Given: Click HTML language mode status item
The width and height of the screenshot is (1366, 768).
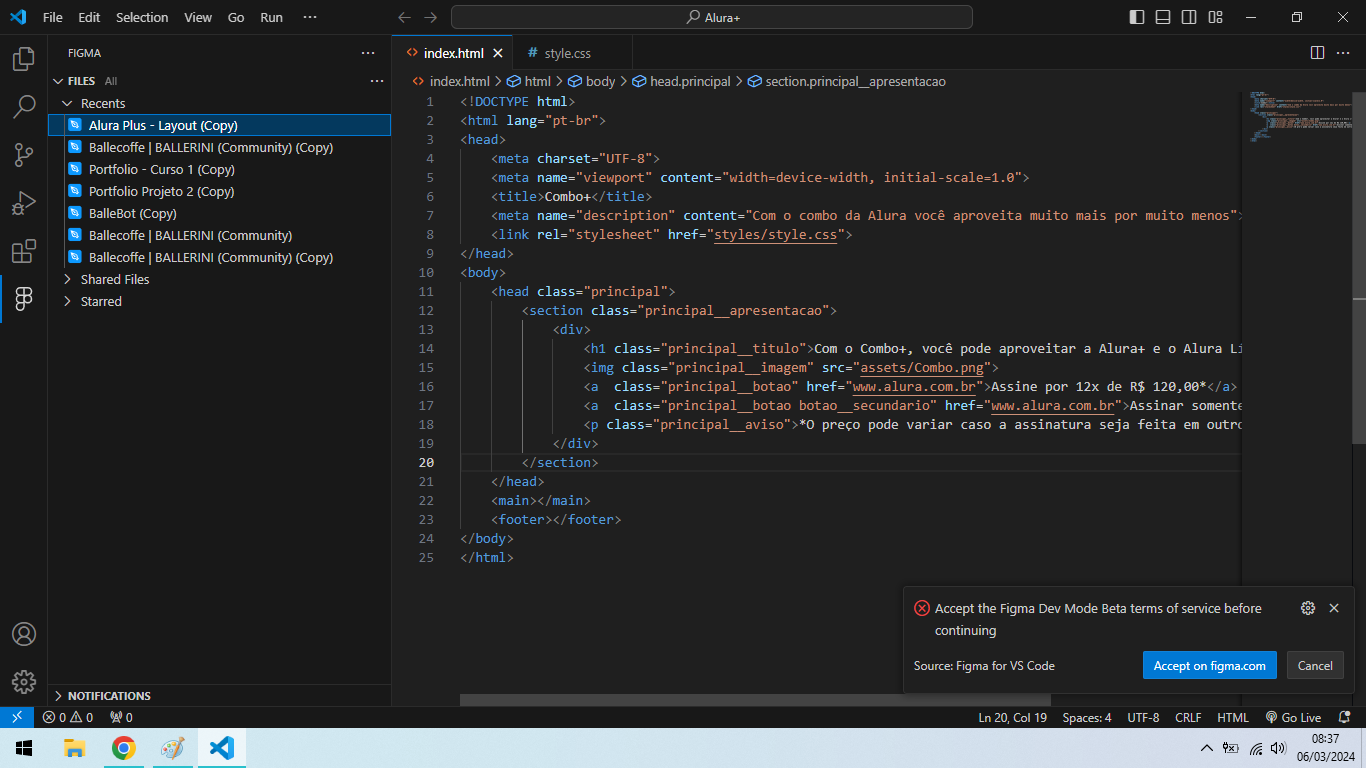Looking at the screenshot, I should (1233, 717).
